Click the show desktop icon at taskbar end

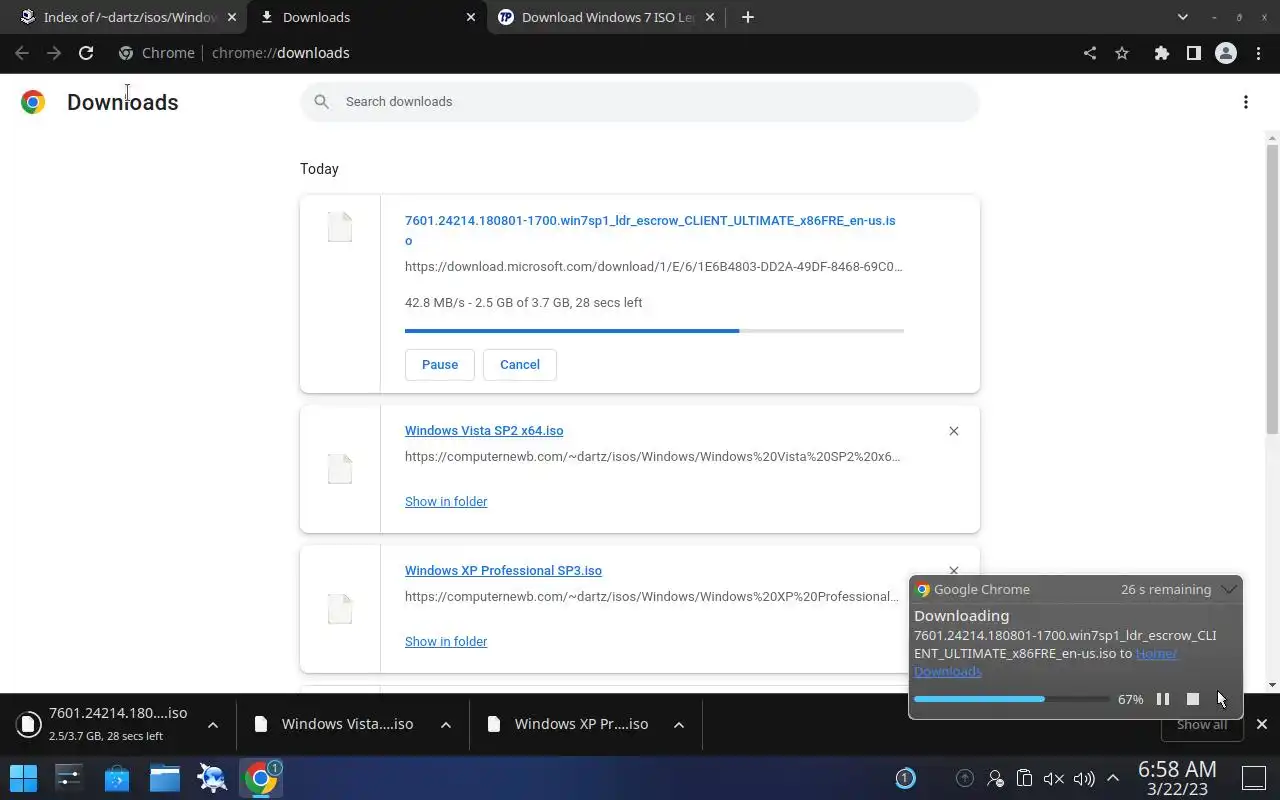pos(1254,777)
